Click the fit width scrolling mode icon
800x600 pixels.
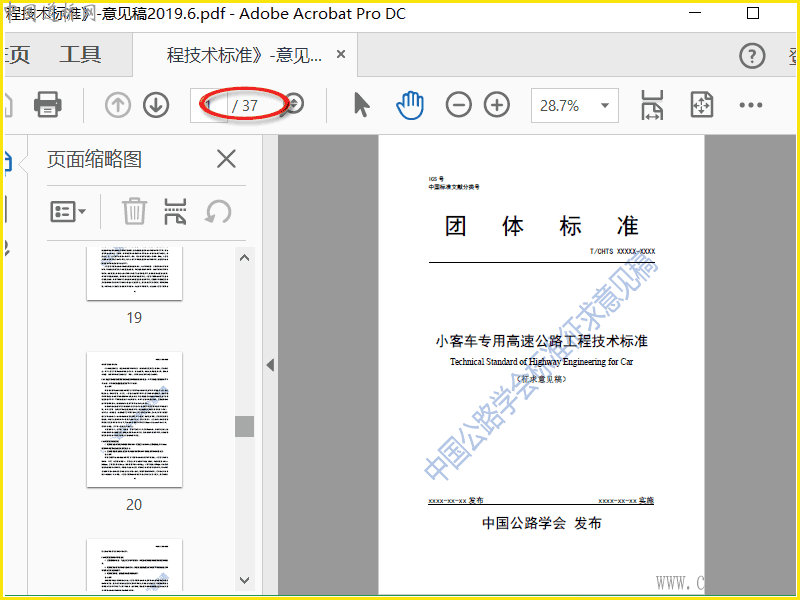pyautogui.click(x=652, y=105)
